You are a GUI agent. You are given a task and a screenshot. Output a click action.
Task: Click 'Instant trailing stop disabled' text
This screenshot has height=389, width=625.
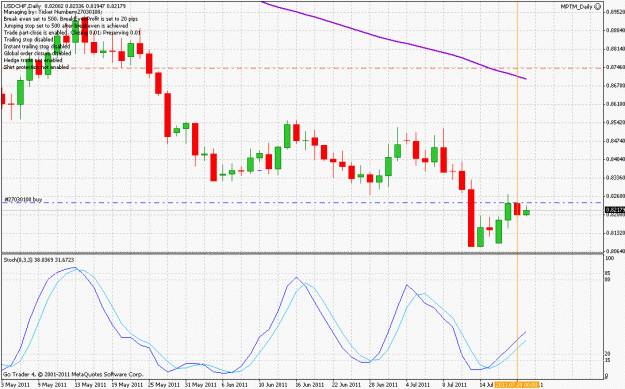(x=37, y=47)
